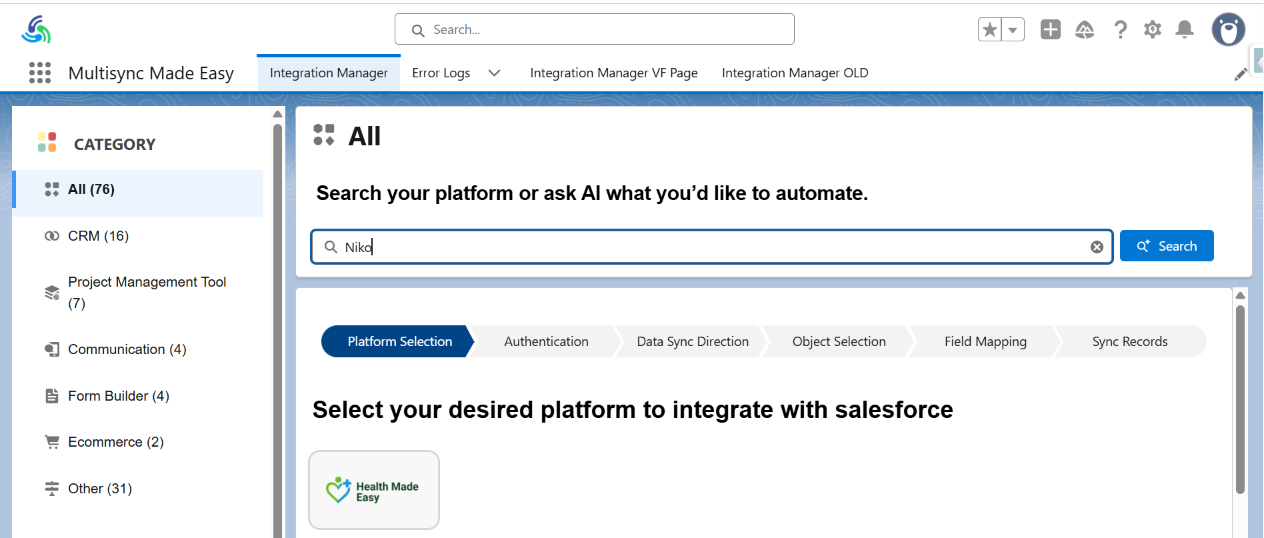Go to the Platform Selection step
1264x538 pixels.
tap(400, 341)
